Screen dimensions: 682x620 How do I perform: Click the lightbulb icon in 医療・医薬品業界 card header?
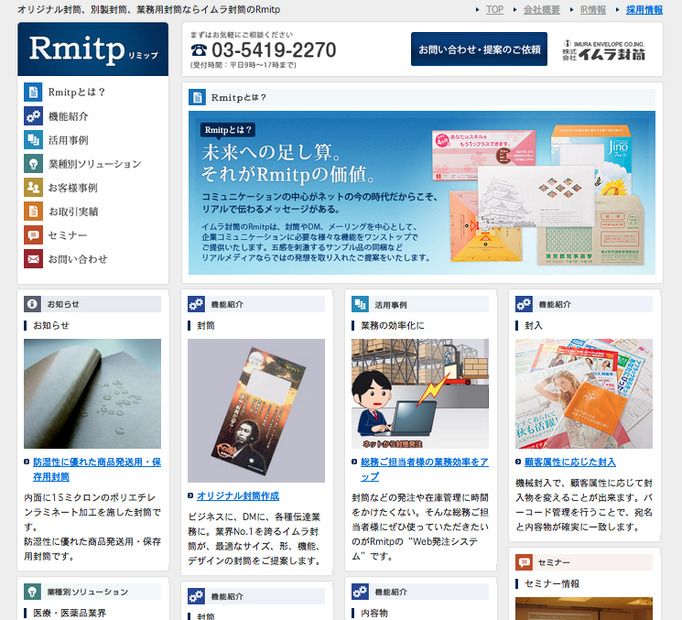32,592
